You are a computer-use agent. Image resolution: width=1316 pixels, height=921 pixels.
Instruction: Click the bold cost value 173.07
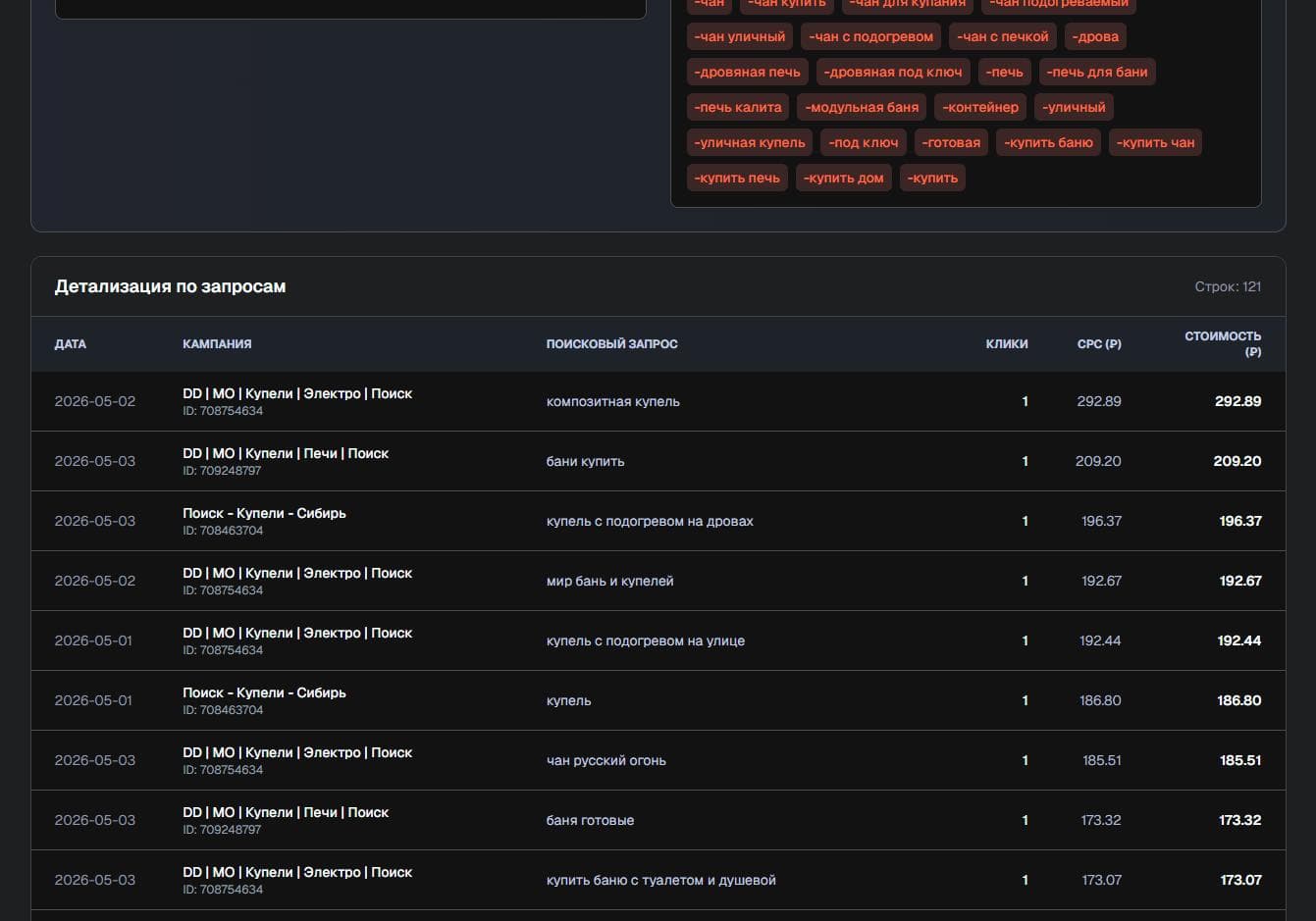(x=1240, y=880)
